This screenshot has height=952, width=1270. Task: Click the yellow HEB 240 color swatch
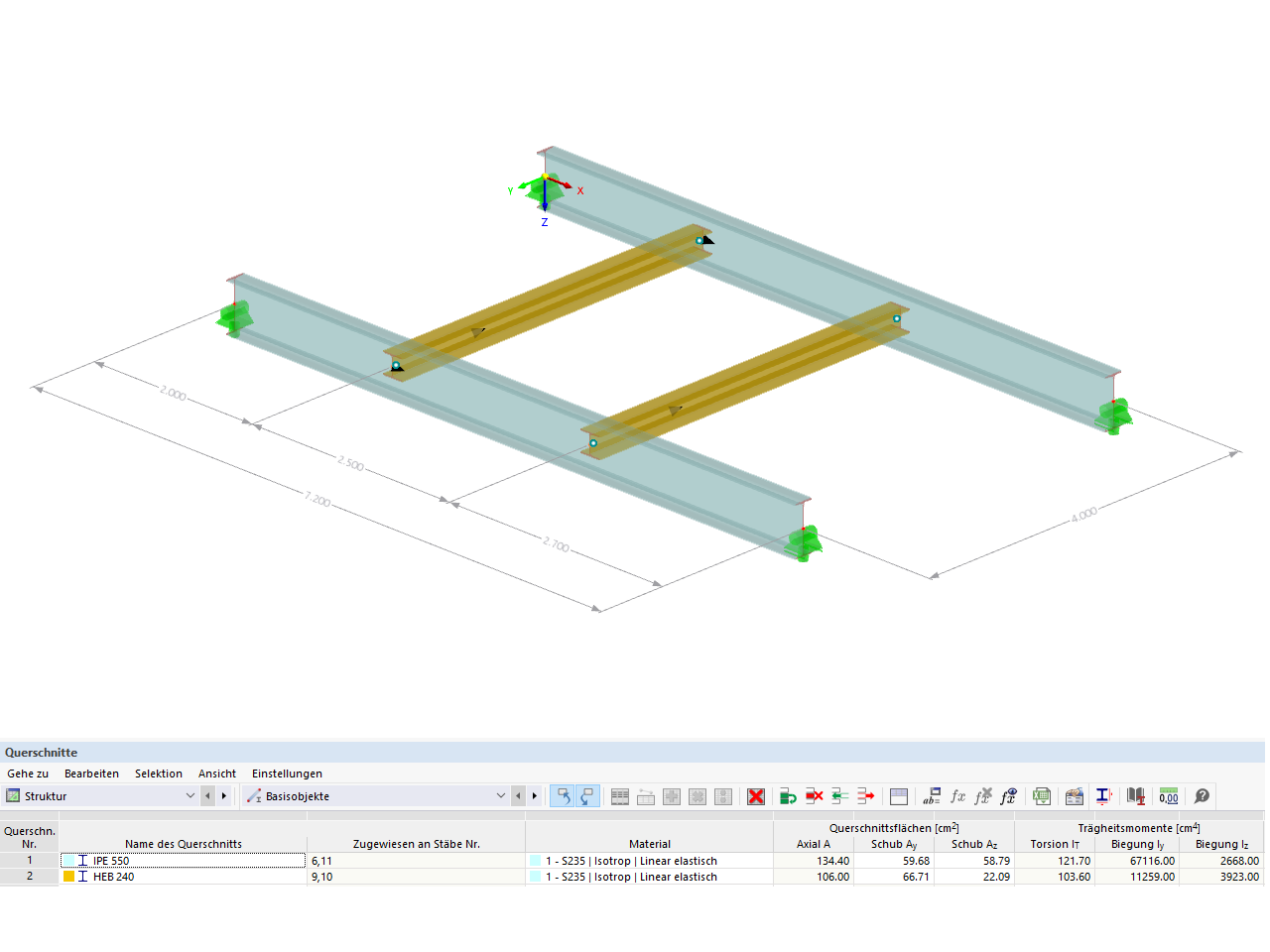pos(69,877)
